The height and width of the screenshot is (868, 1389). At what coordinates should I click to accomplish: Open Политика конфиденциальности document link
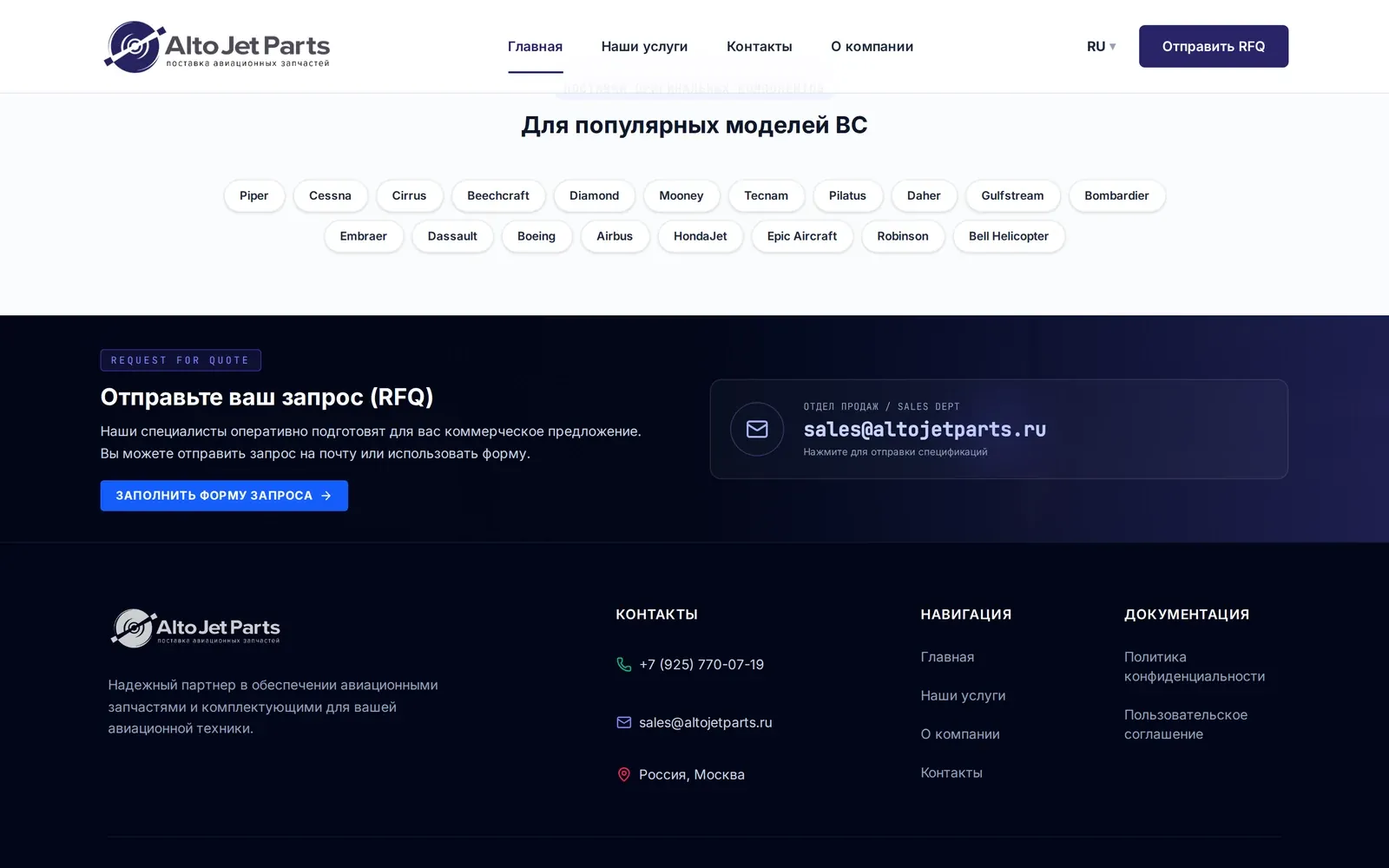tap(1195, 667)
